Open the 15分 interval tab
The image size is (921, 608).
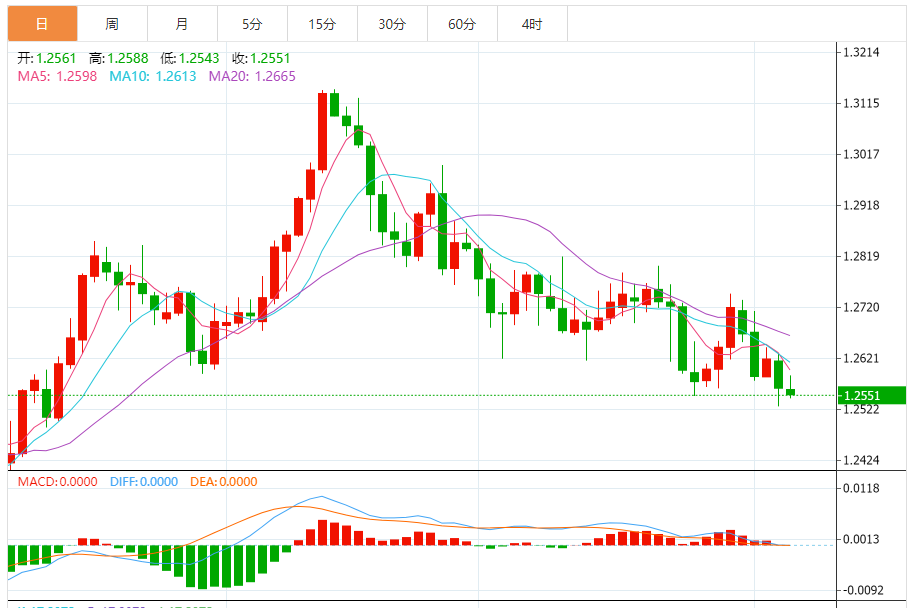tap(322, 24)
